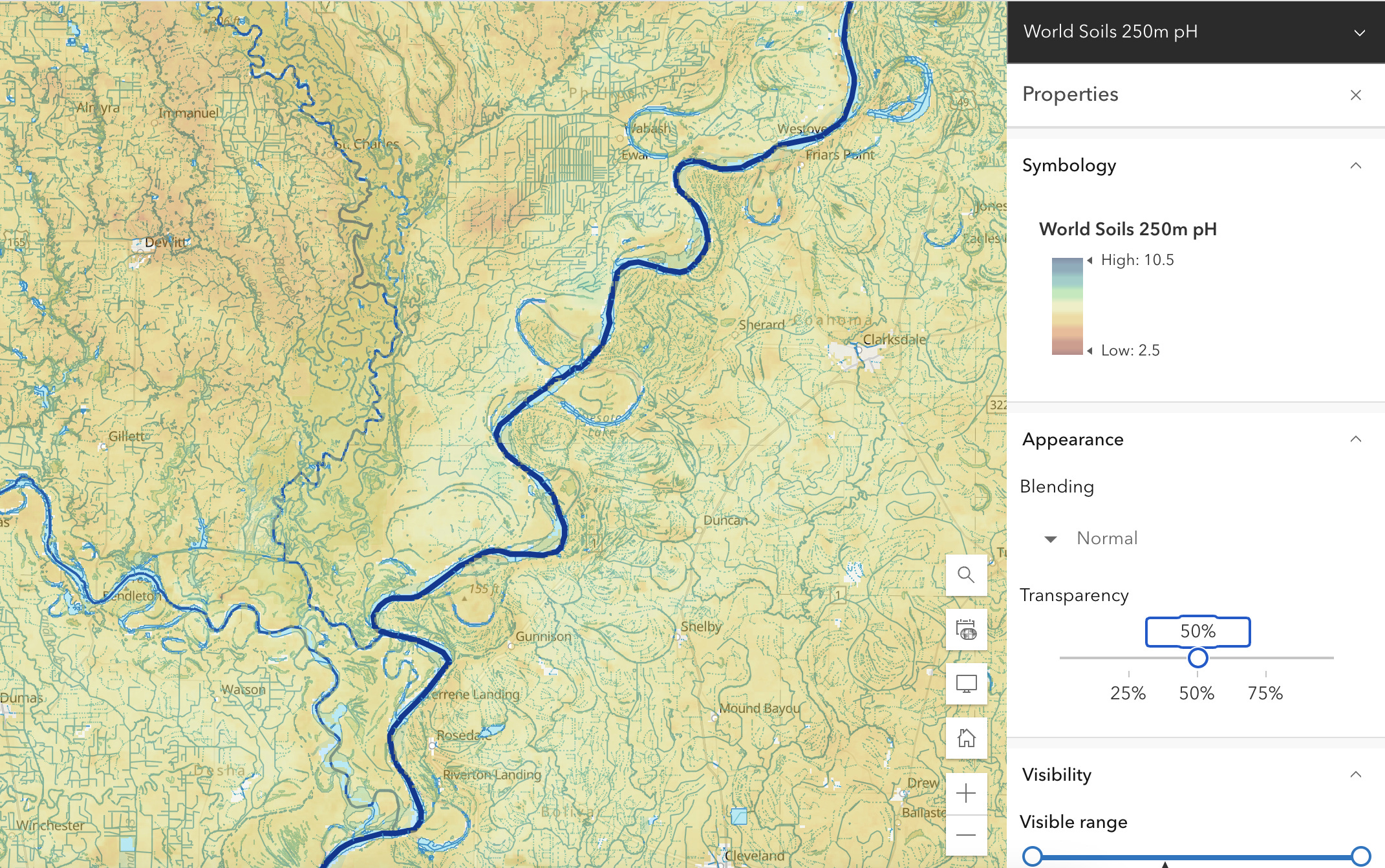Click the Immanuel map label
The image size is (1385, 868).
[x=188, y=113]
